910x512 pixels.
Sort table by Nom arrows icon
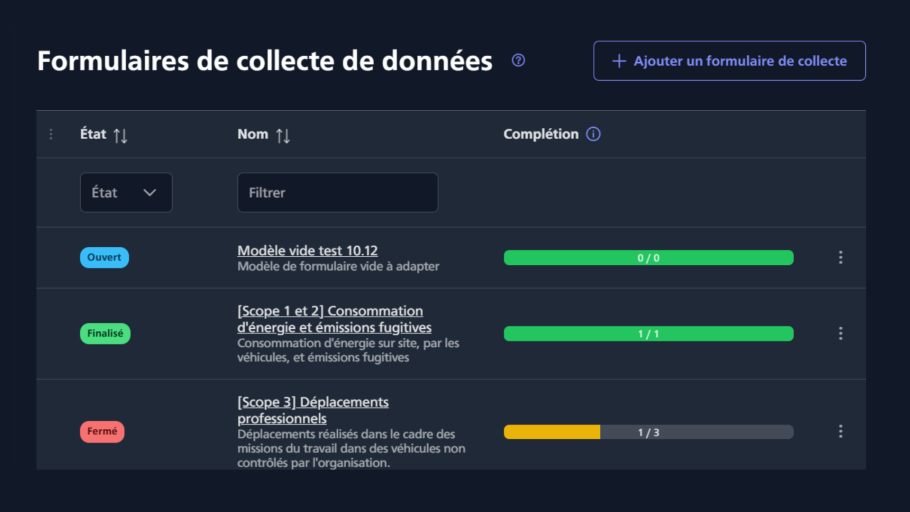pyautogui.click(x=283, y=135)
